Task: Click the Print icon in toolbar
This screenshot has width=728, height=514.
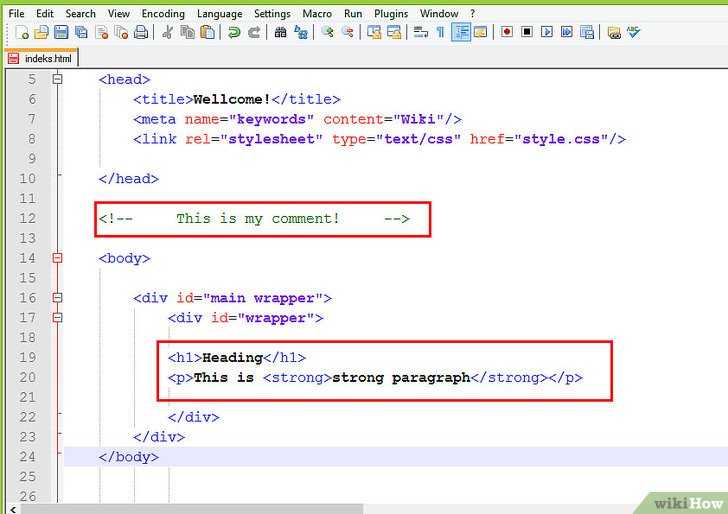Action: click(x=141, y=32)
